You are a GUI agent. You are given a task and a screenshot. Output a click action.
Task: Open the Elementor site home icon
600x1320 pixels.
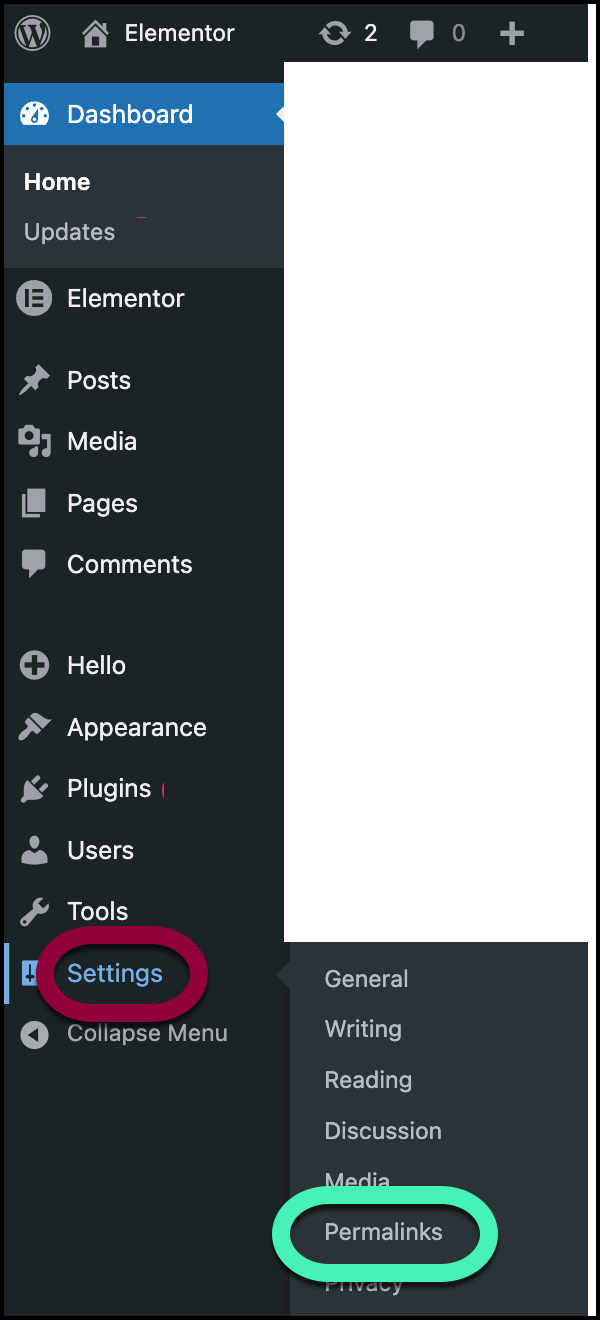point(95,34)
